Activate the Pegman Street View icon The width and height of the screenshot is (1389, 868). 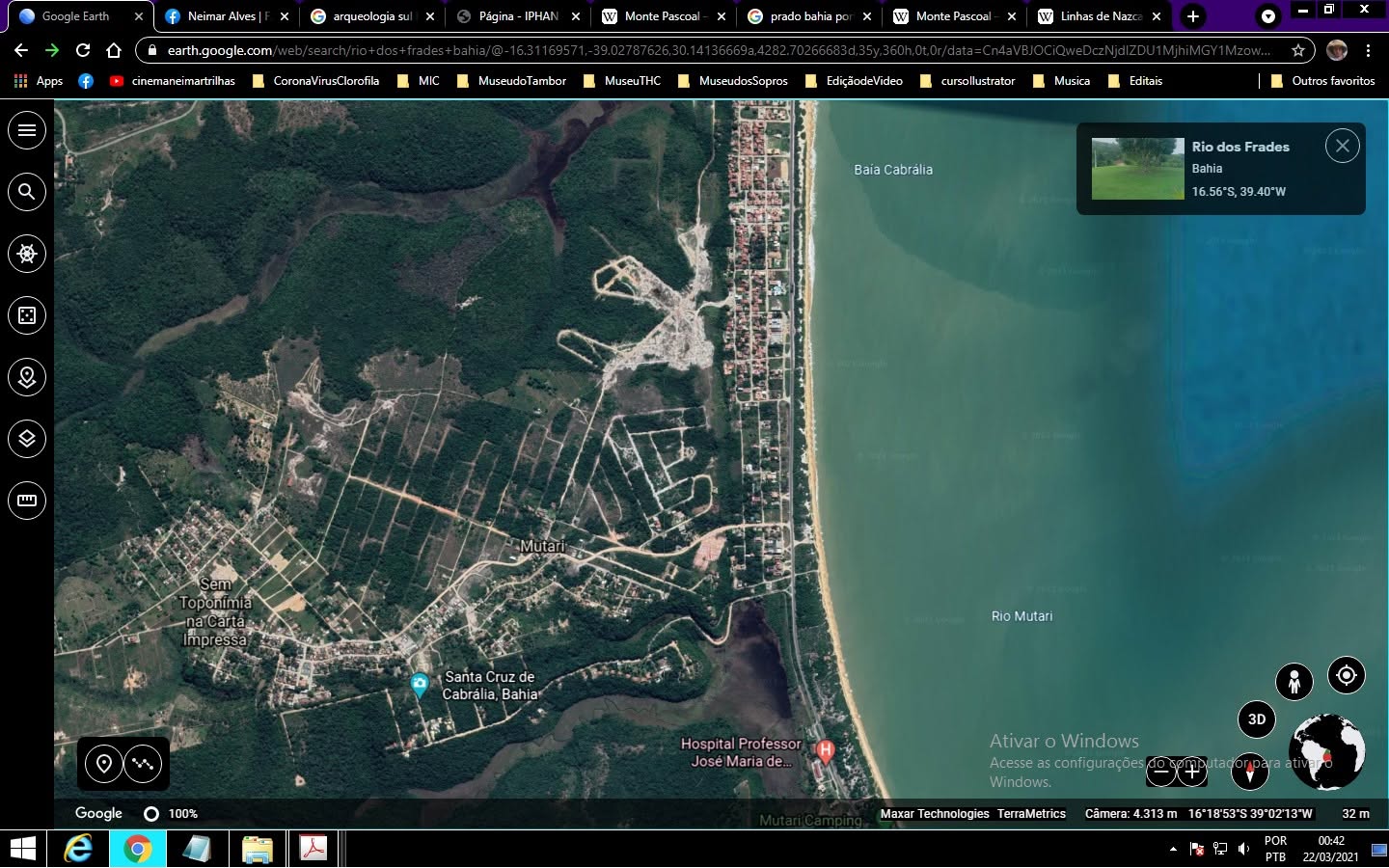click(x=1294, y=681)
